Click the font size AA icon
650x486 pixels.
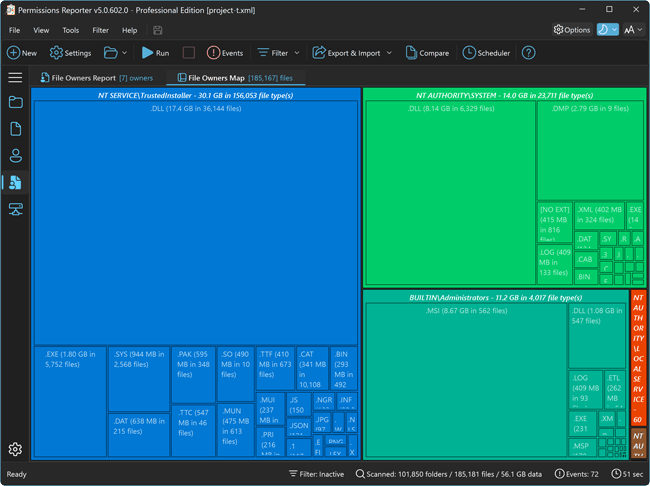click(629, 30)
